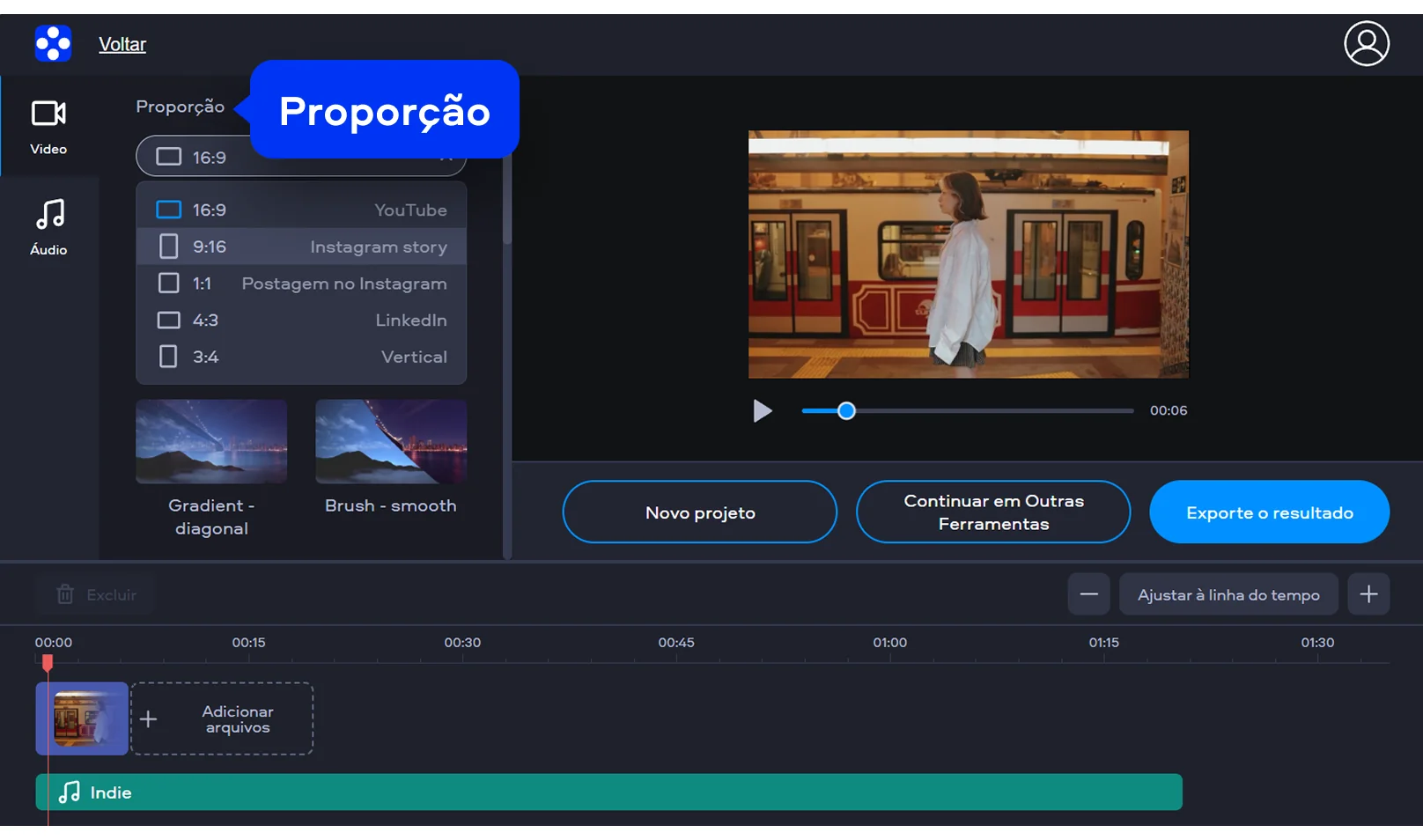Zoom out timeline with minus icon

pos(1088,594)
